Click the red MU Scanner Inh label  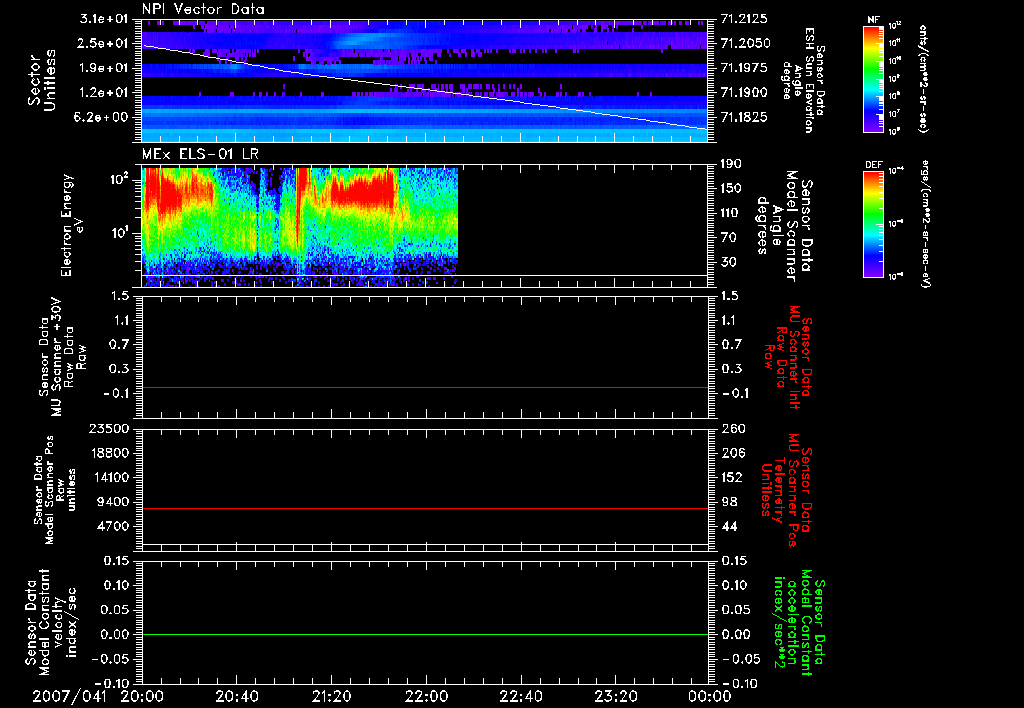pos(788,357)
